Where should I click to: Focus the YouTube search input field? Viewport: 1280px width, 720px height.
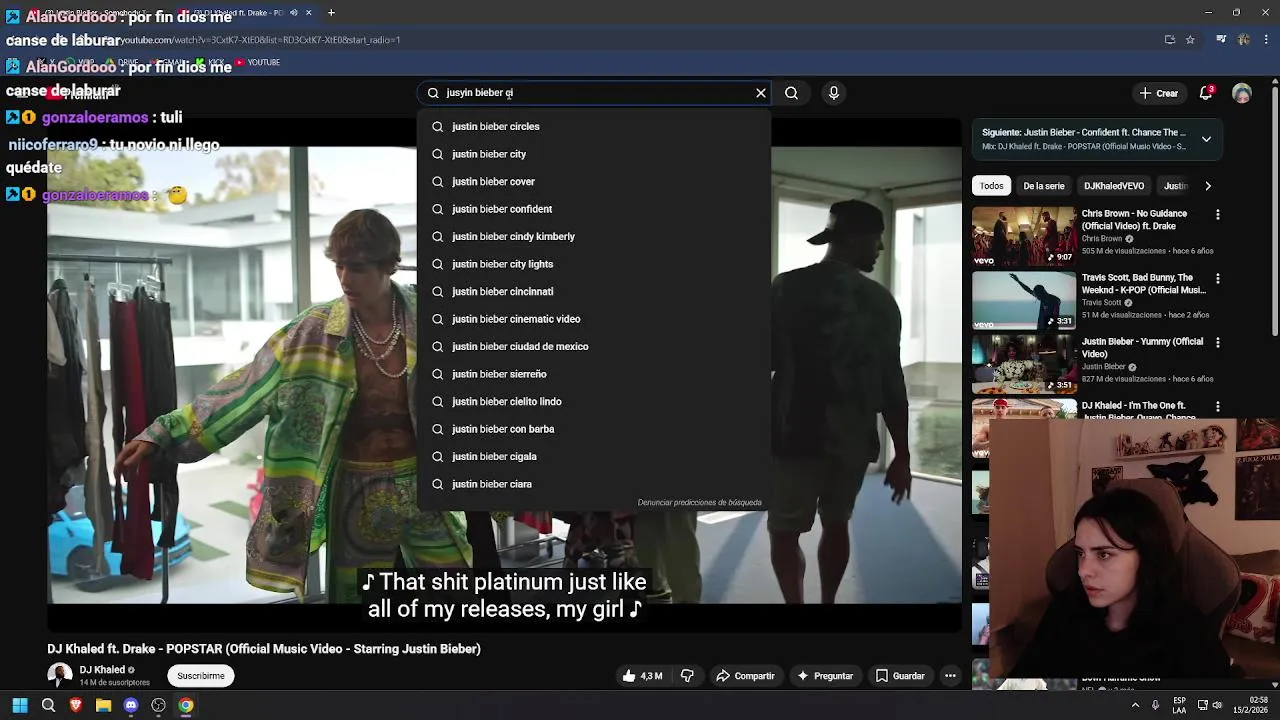coord(596,93)
